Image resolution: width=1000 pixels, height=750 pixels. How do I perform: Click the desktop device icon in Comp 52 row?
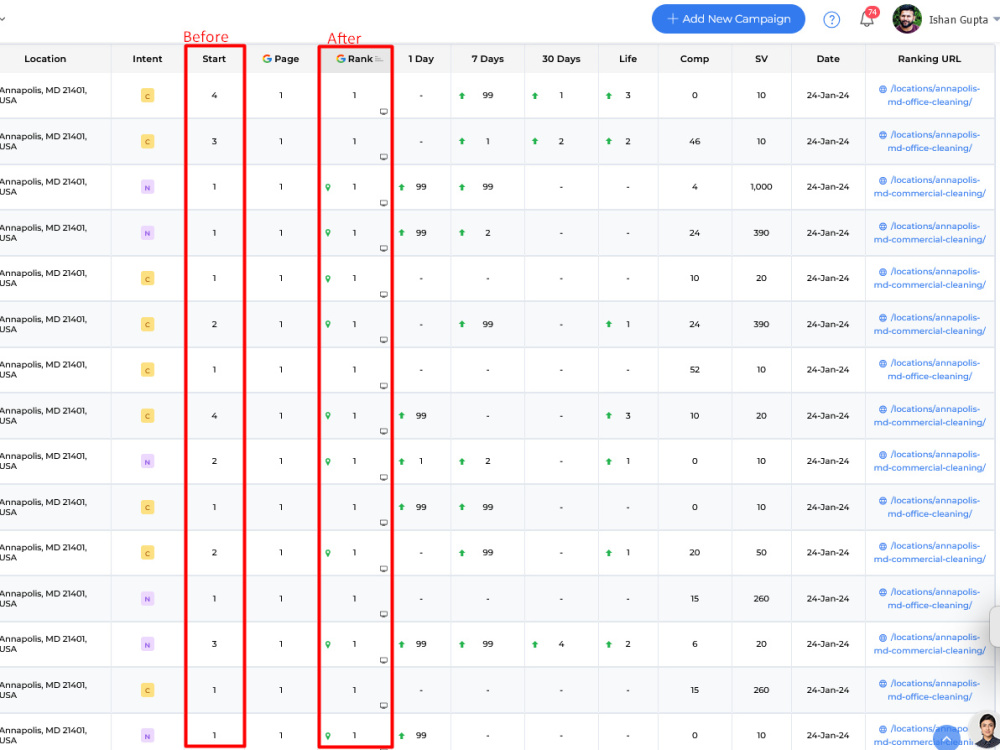click(384, 386)
